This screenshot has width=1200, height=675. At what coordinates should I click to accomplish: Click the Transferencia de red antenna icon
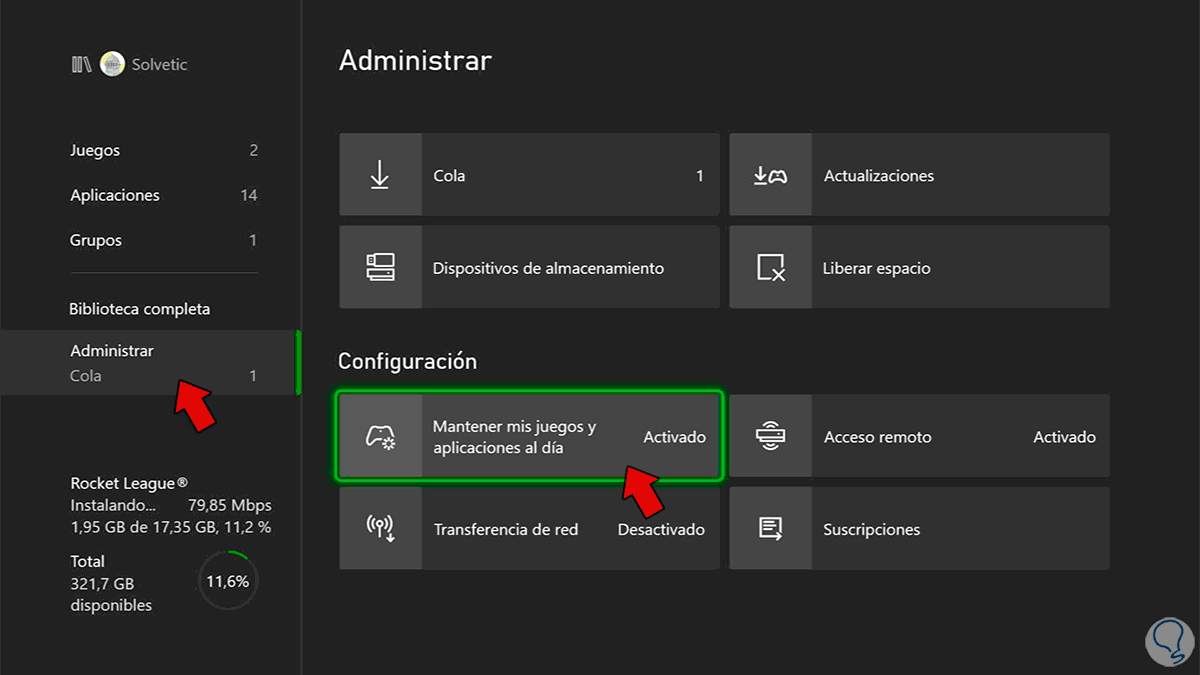380,529
